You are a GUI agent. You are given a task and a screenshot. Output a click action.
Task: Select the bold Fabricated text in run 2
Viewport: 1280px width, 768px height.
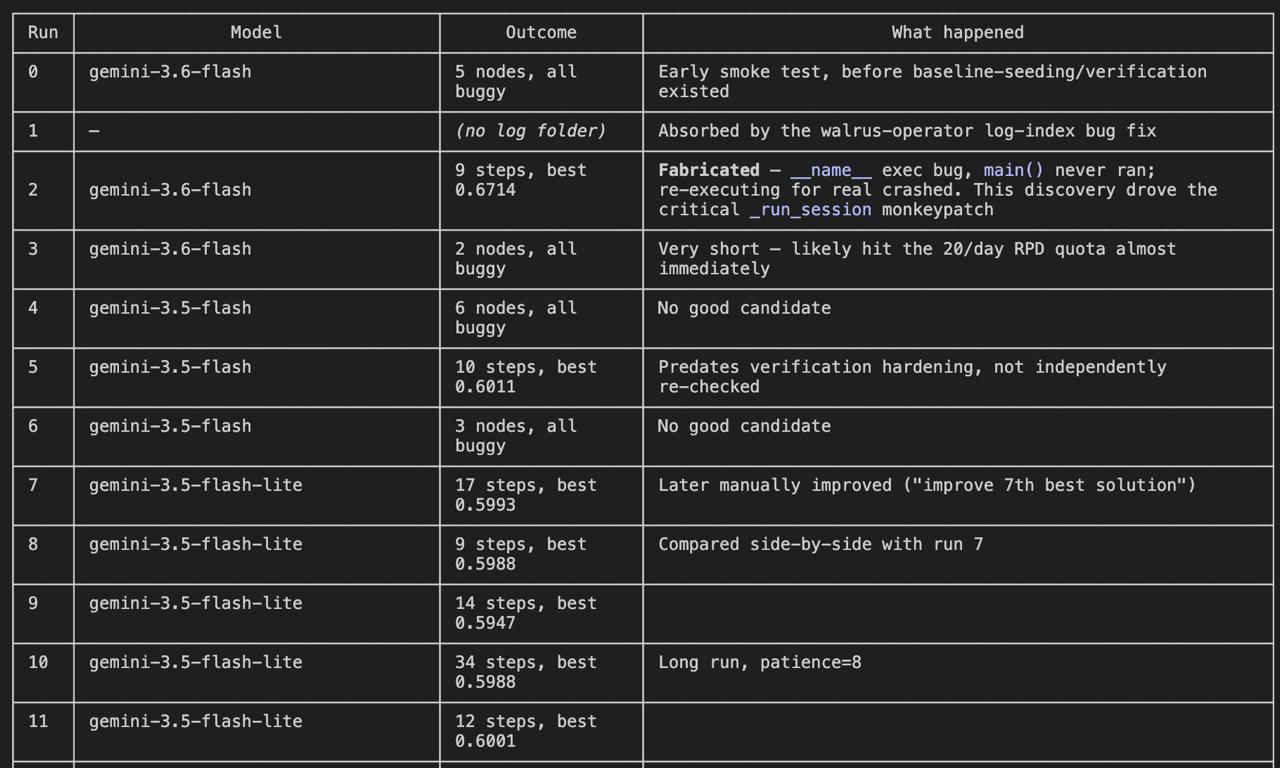point(709,170)
